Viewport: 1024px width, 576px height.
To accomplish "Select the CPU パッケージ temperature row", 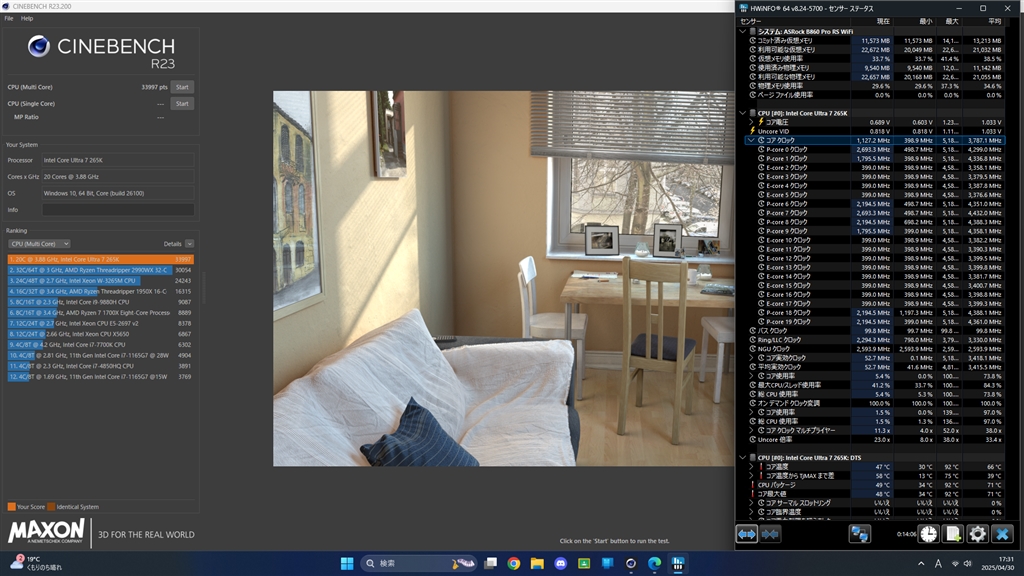I will [x=876, y=485].
